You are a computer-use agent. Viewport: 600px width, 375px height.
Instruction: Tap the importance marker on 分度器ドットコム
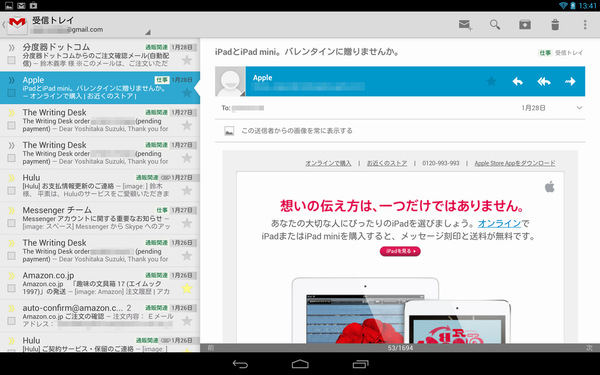[x=11, y=47]
